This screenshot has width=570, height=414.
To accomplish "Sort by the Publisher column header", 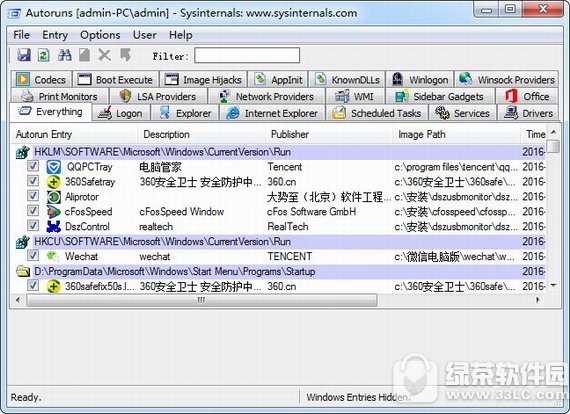I will click(x=329, y=134).
